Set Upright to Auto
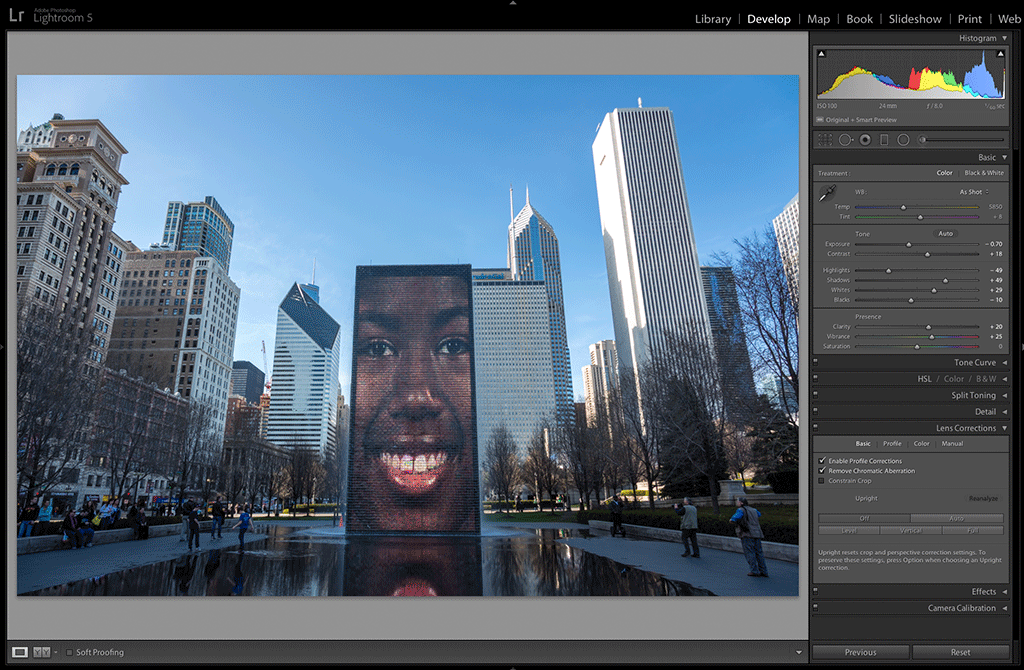Image resolution: width=1024 pixels, height=670 pixels. [x=957, y=518]
